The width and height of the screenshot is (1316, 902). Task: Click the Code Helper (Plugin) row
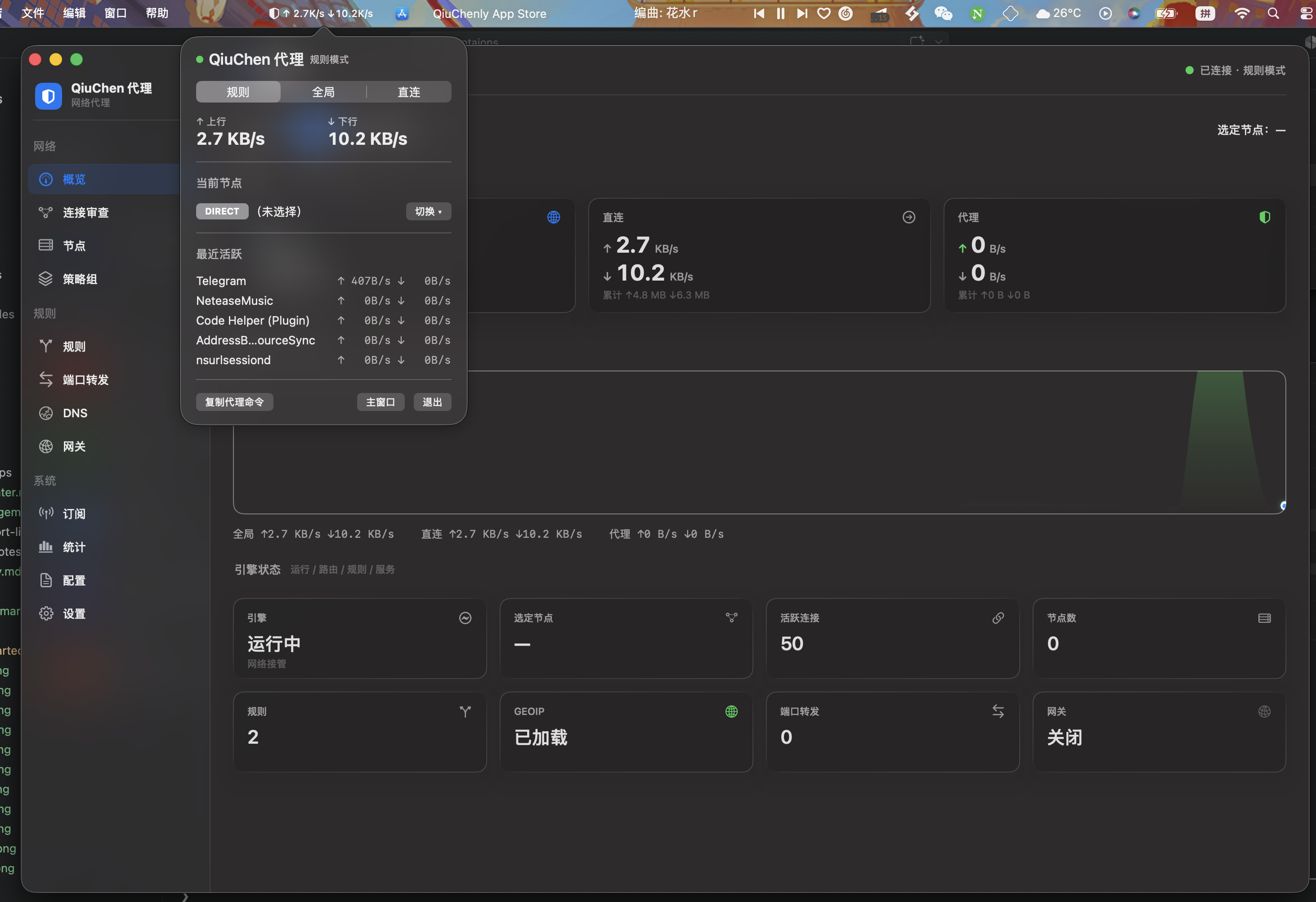click(323, 321)
